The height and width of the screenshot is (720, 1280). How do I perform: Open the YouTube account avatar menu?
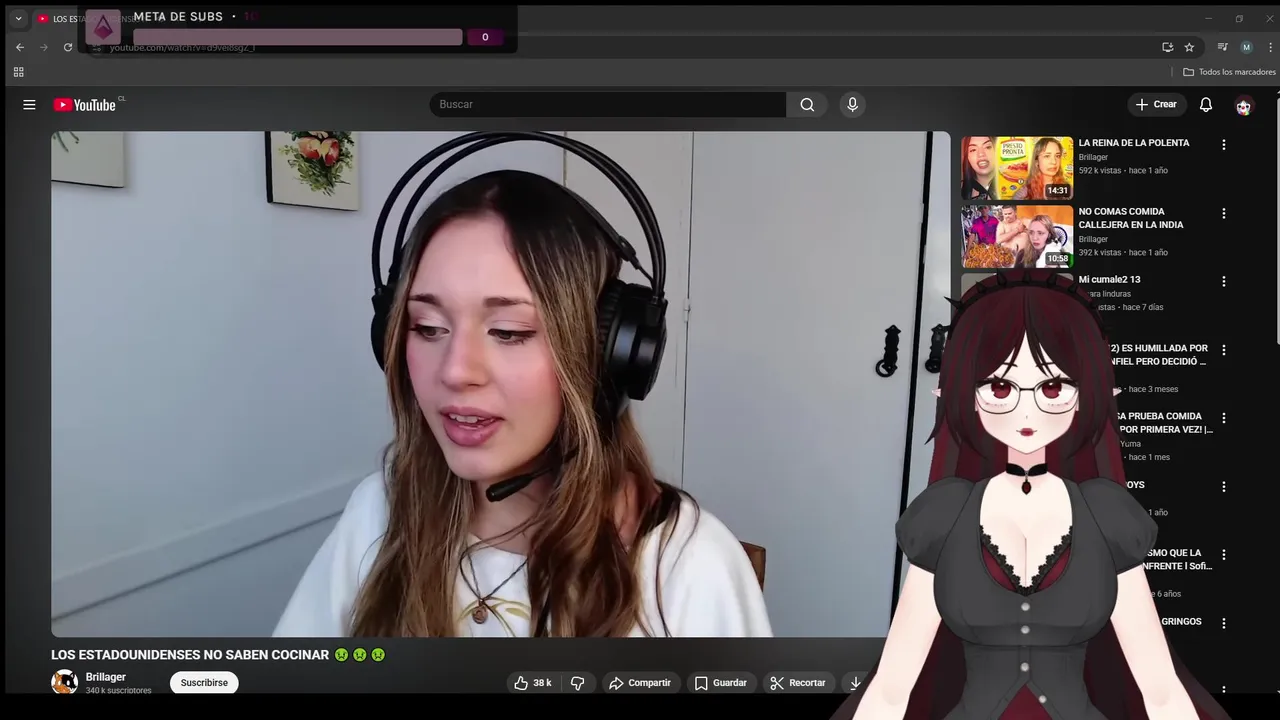coord(1243,106)
